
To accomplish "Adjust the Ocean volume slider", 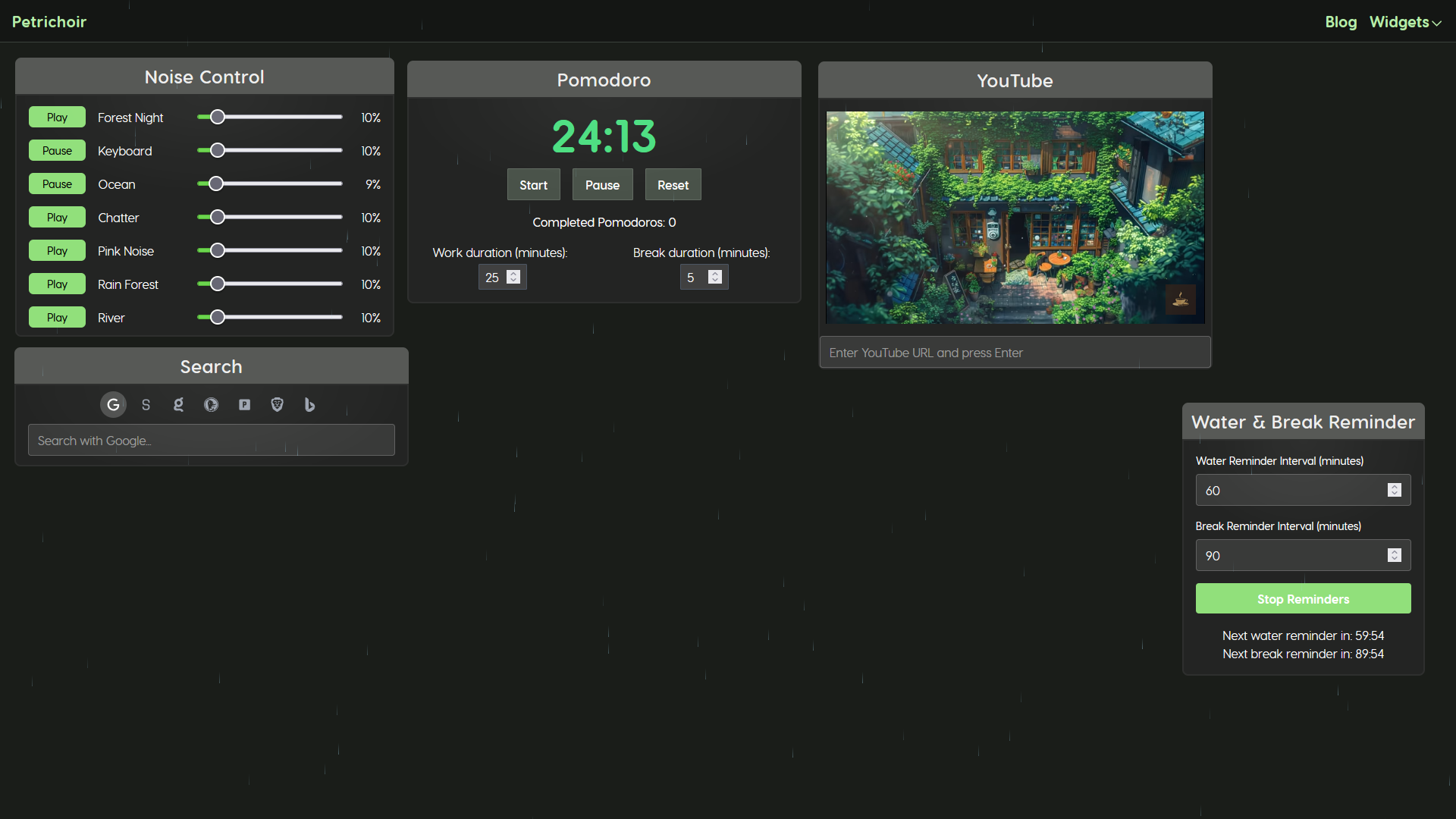I will click(269, 184).
